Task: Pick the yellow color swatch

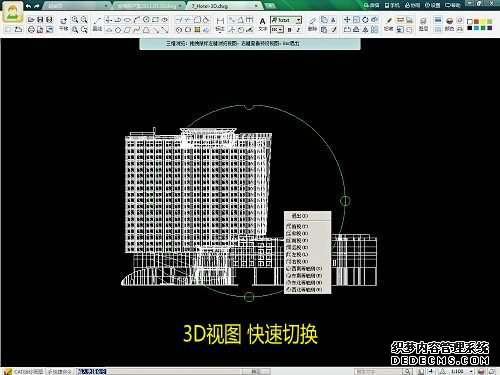Action: click(483, 22)
